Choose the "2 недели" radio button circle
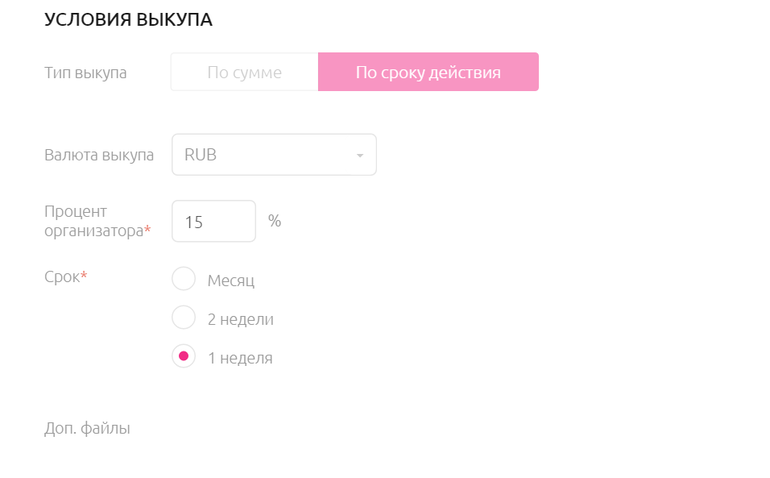Screen dimensions: 770x478 pyautogui.click(x=184, y=318)
